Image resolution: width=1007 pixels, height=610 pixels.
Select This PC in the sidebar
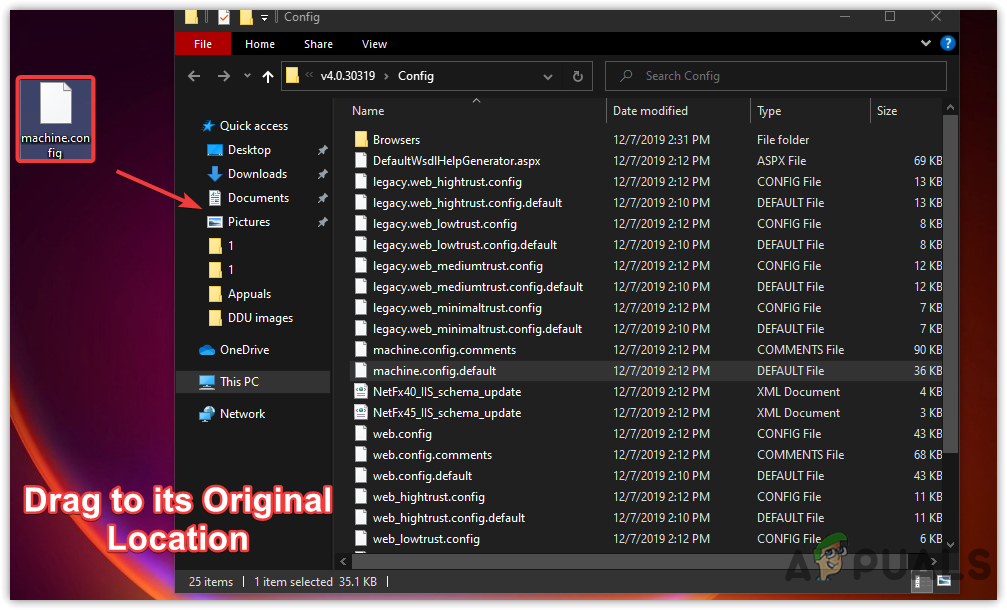click(x=239, y=381)
